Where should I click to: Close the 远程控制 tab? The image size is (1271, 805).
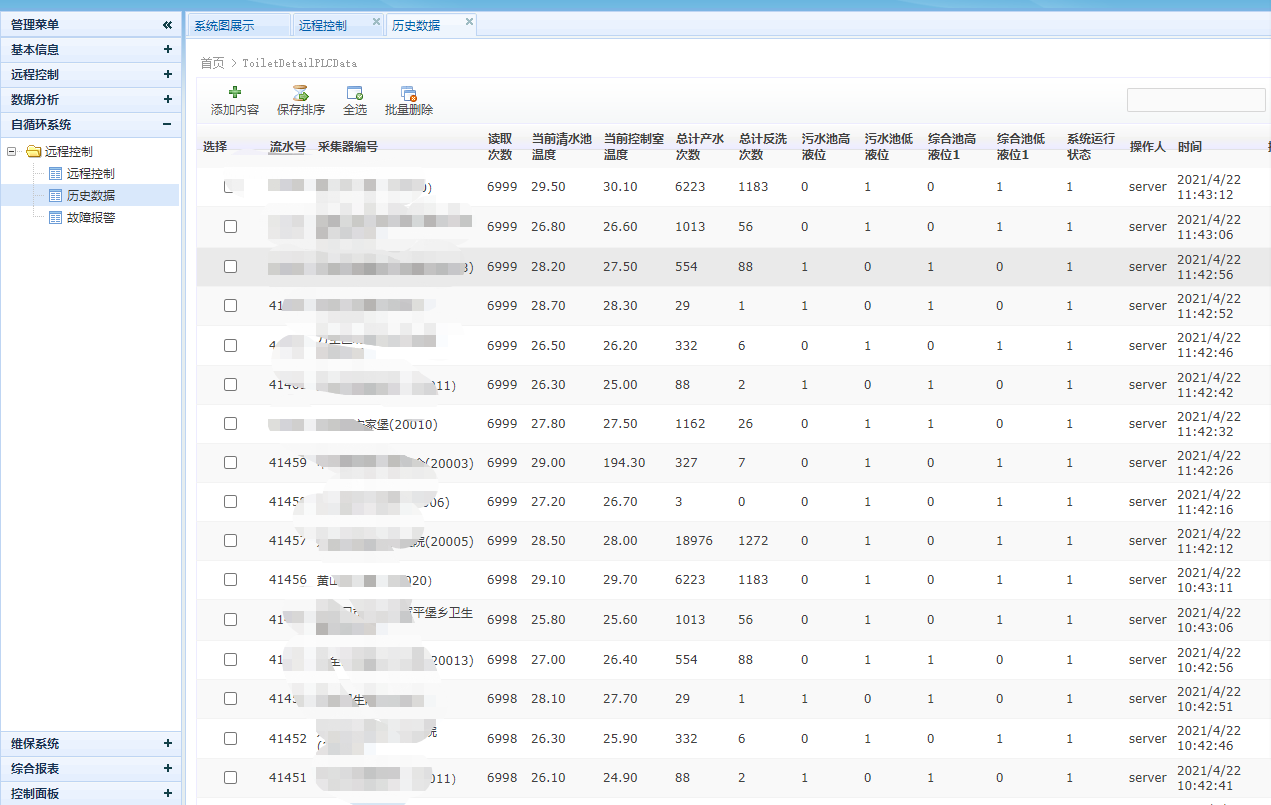click(x=376, y=21)
